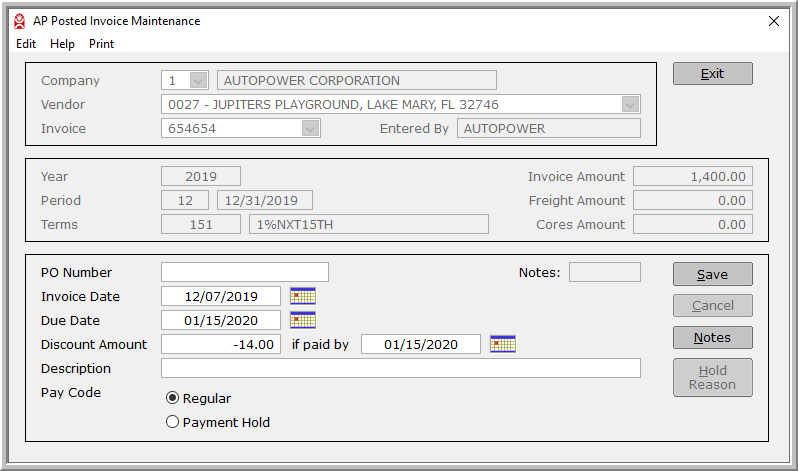Open the Notes button

click(x=712, y=338)
